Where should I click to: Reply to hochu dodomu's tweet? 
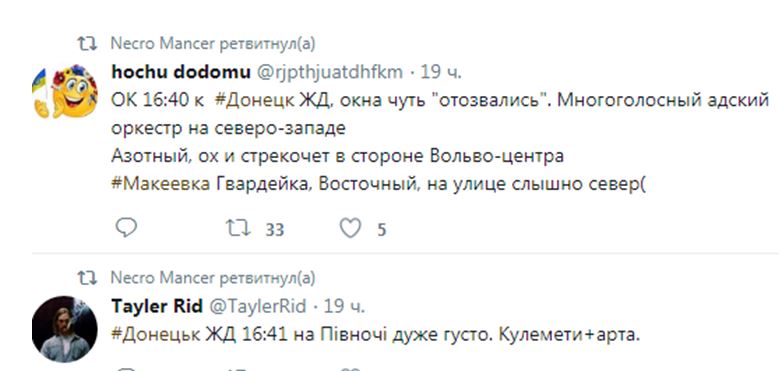click(126, 228)
